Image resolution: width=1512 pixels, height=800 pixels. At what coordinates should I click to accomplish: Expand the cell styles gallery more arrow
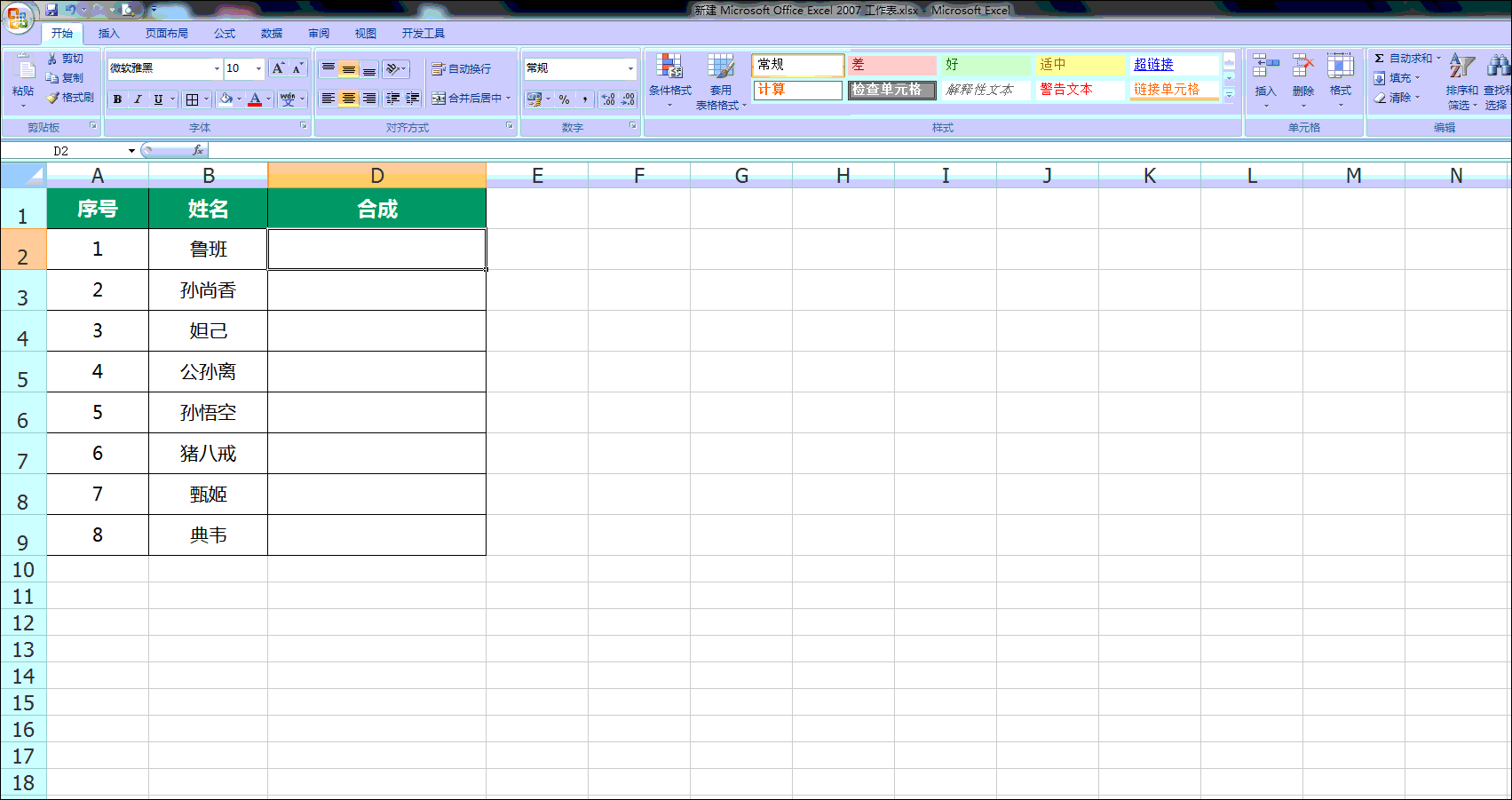pos(1230,95)
